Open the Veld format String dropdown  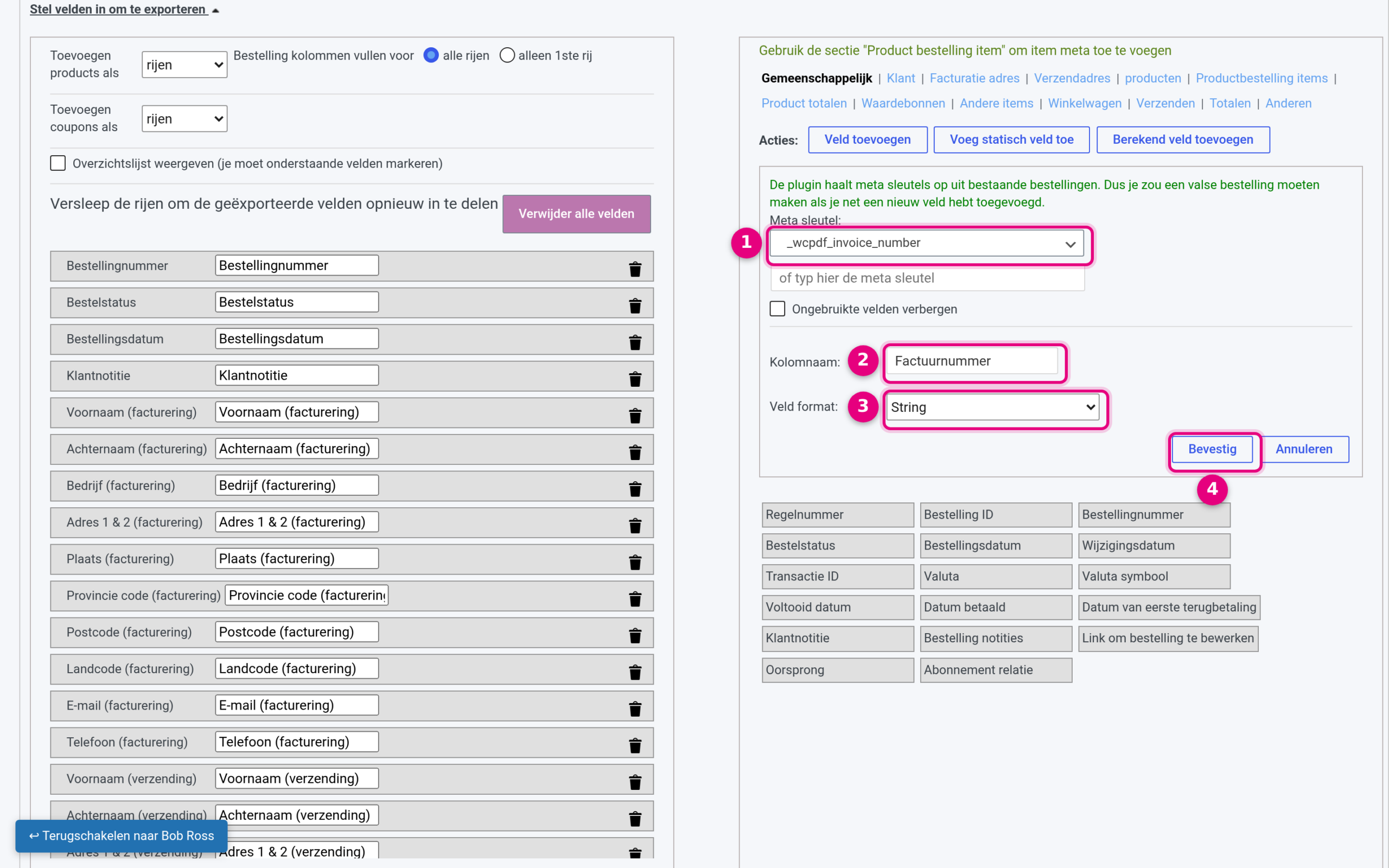click(992, 407)
